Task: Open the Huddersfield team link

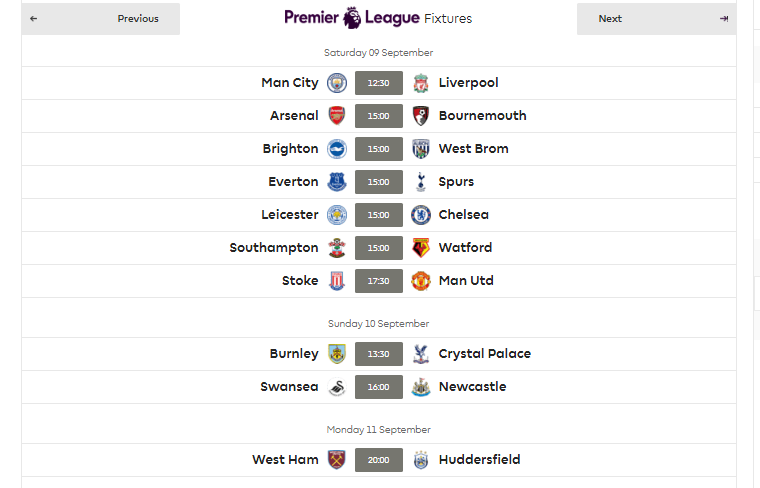Action: (x=479, y=459)
